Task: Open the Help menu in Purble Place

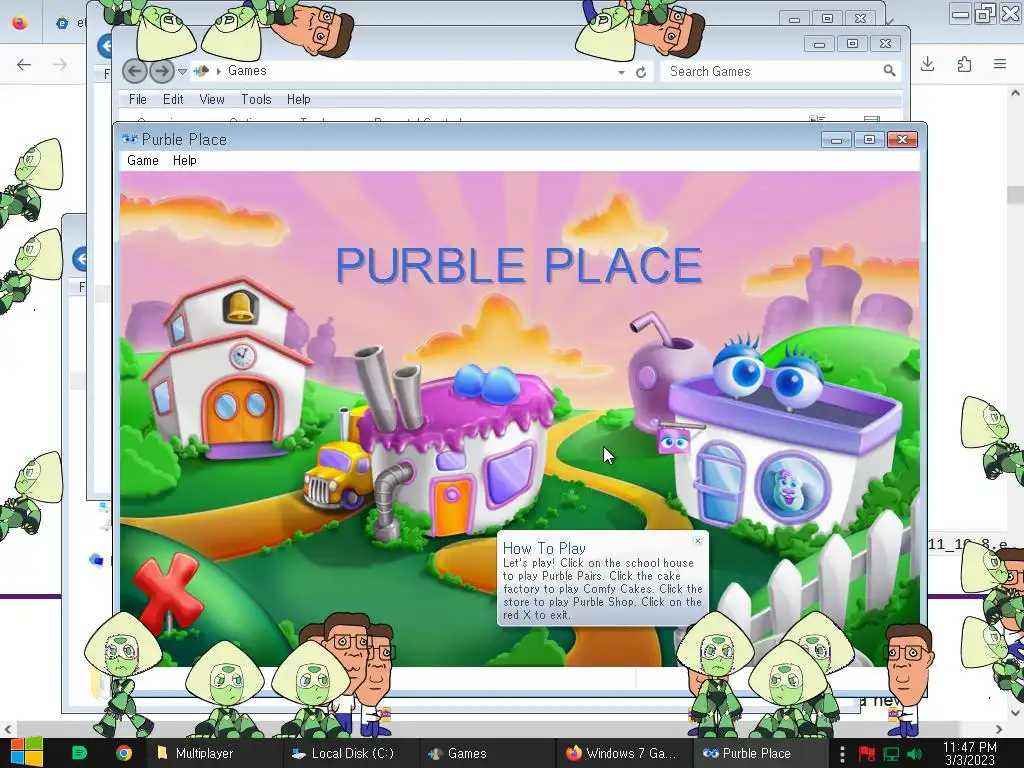Action: click(185, 161)
